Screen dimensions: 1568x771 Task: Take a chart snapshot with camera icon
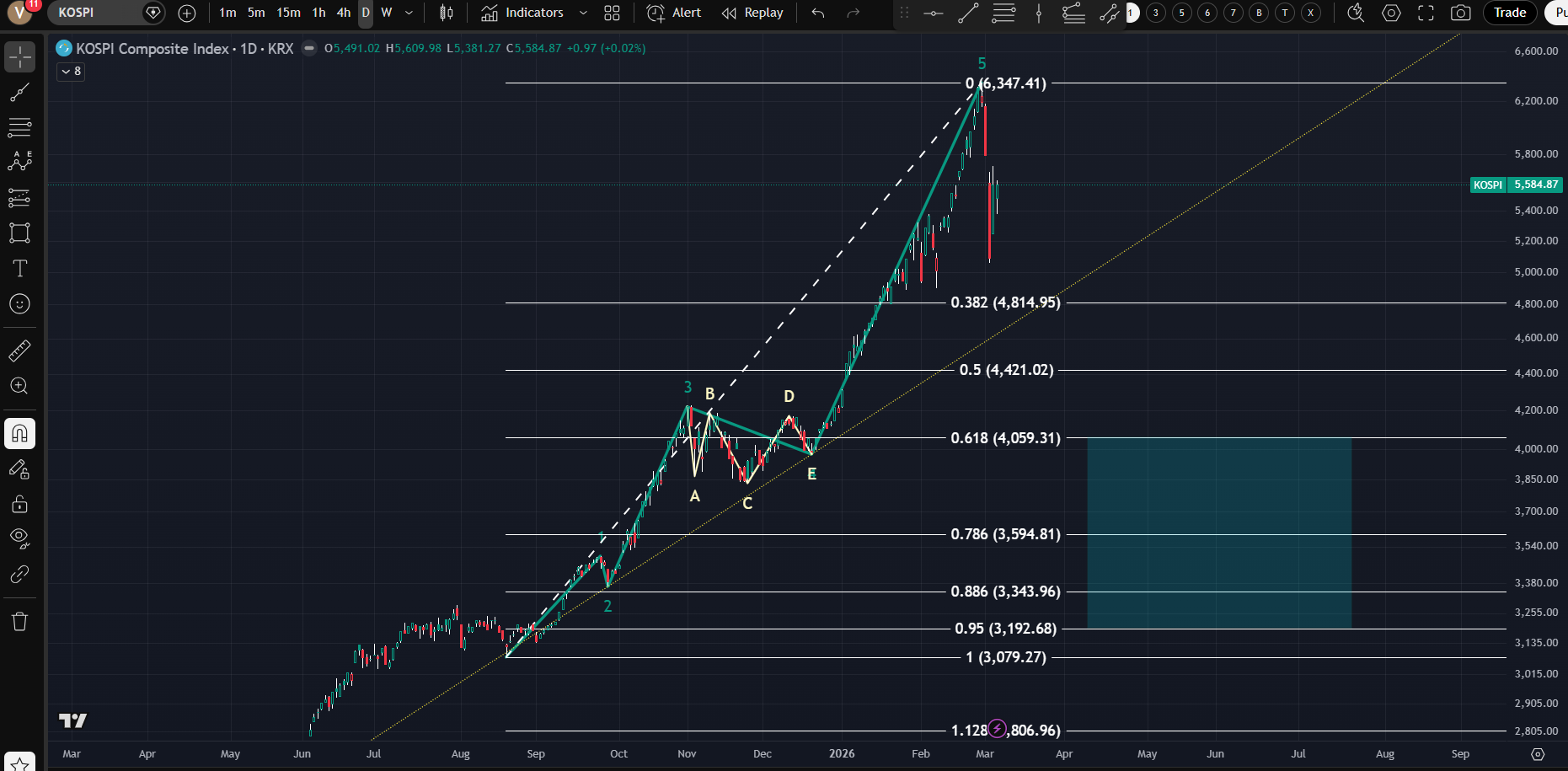tap(1461, 13)
